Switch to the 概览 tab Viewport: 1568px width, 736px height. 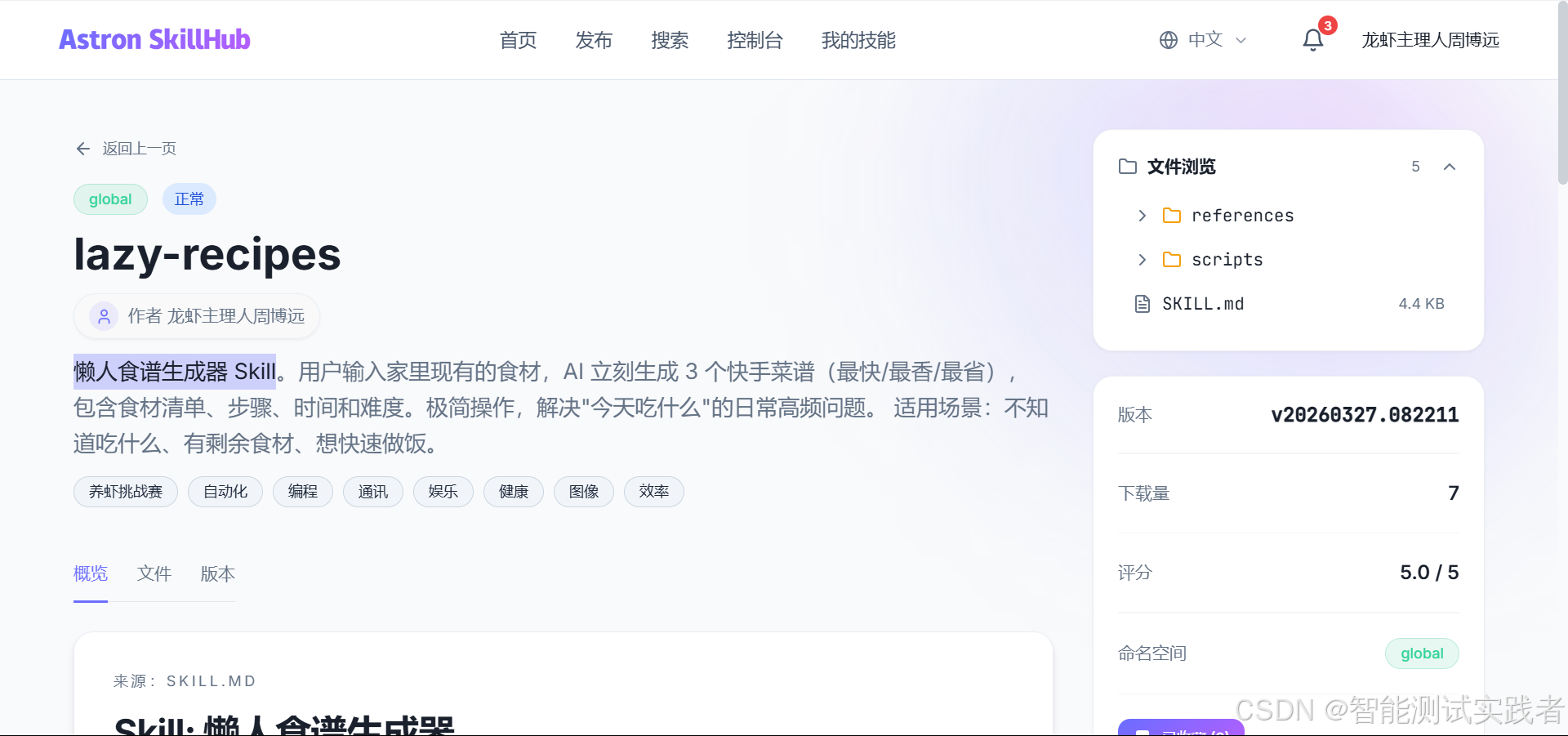[91, 573]
